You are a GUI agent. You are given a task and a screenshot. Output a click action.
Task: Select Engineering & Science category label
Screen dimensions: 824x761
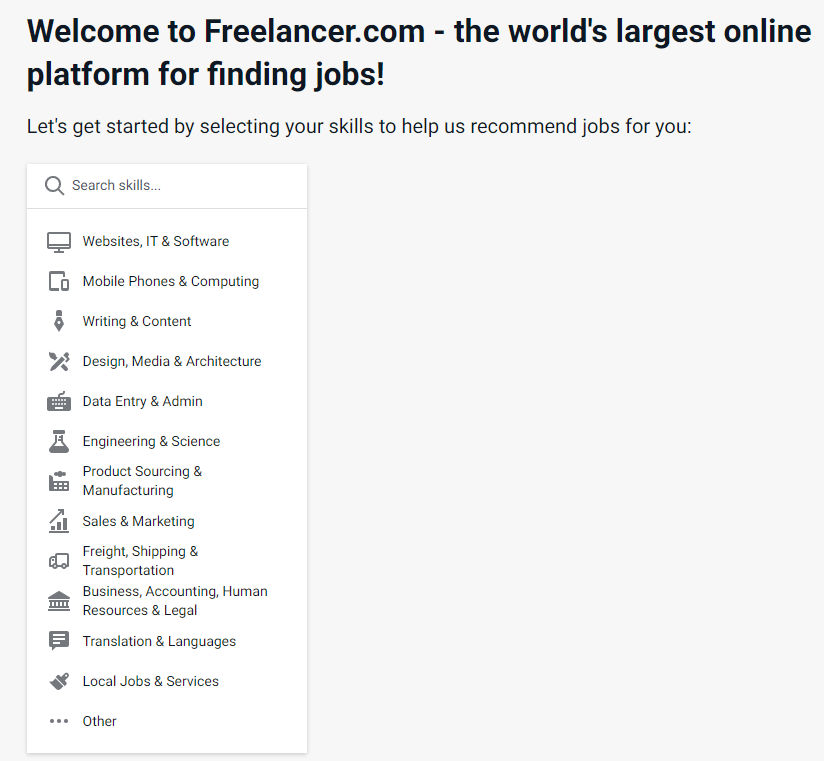151,441
